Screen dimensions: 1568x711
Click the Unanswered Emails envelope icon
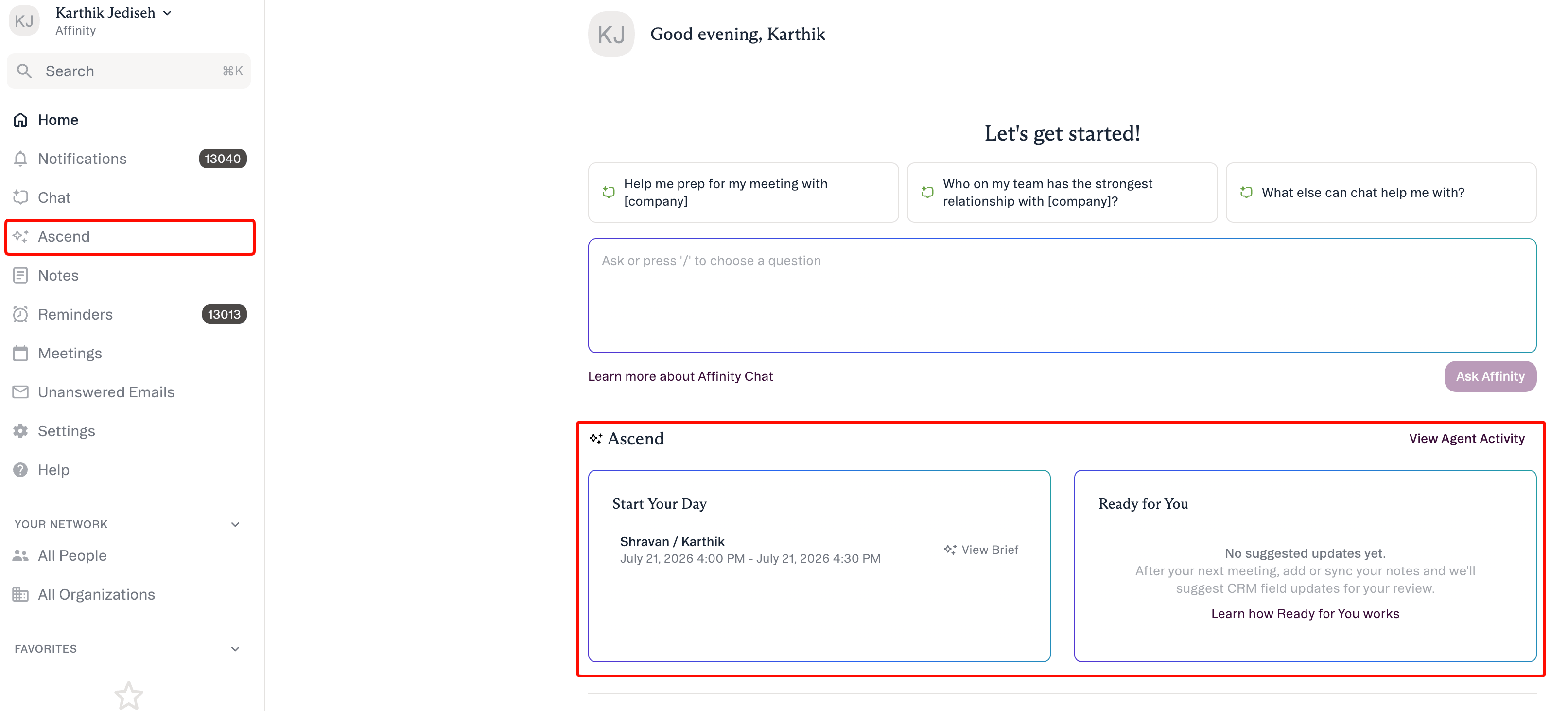[21, 392]
